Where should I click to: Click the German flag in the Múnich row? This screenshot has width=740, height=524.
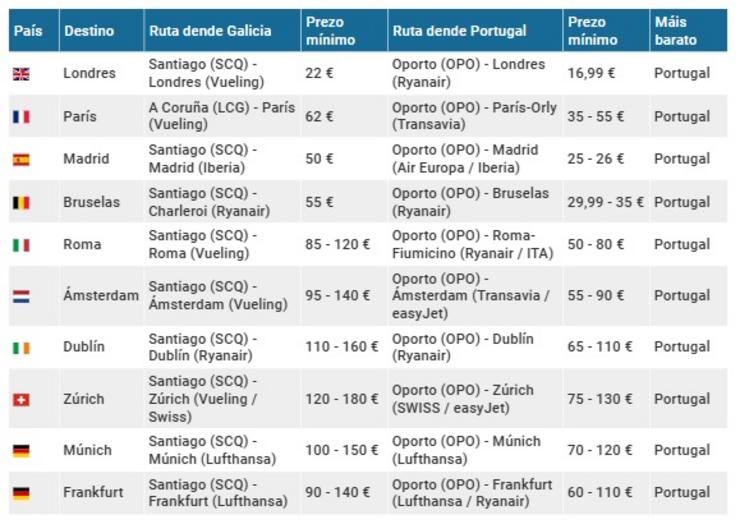(21, 450)
